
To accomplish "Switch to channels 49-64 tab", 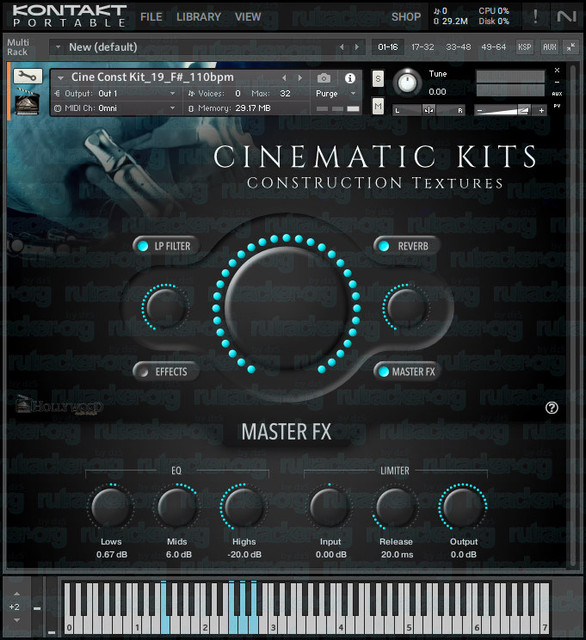I will [x=493, y=47].
